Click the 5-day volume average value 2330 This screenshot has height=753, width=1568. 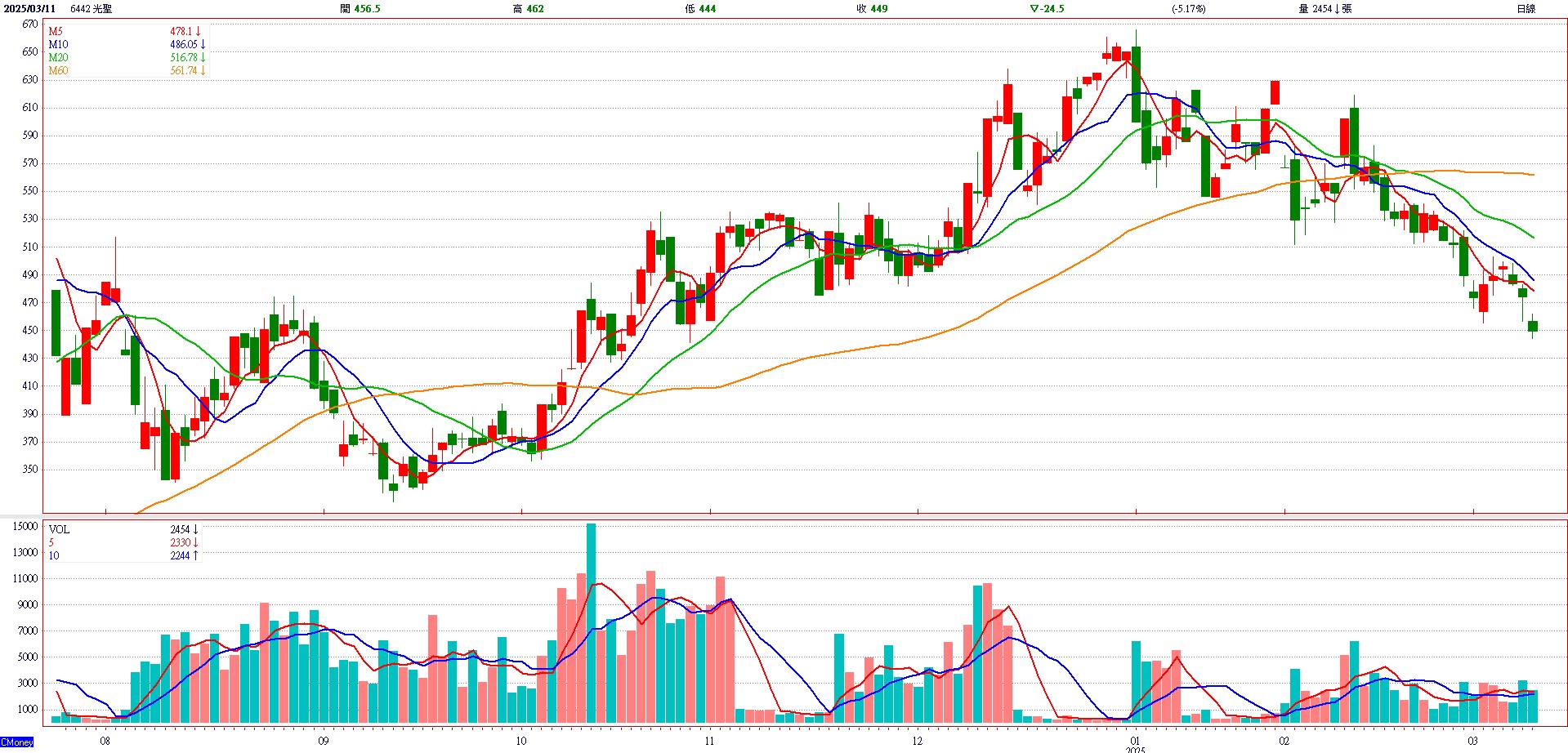(x=184, y=543)
